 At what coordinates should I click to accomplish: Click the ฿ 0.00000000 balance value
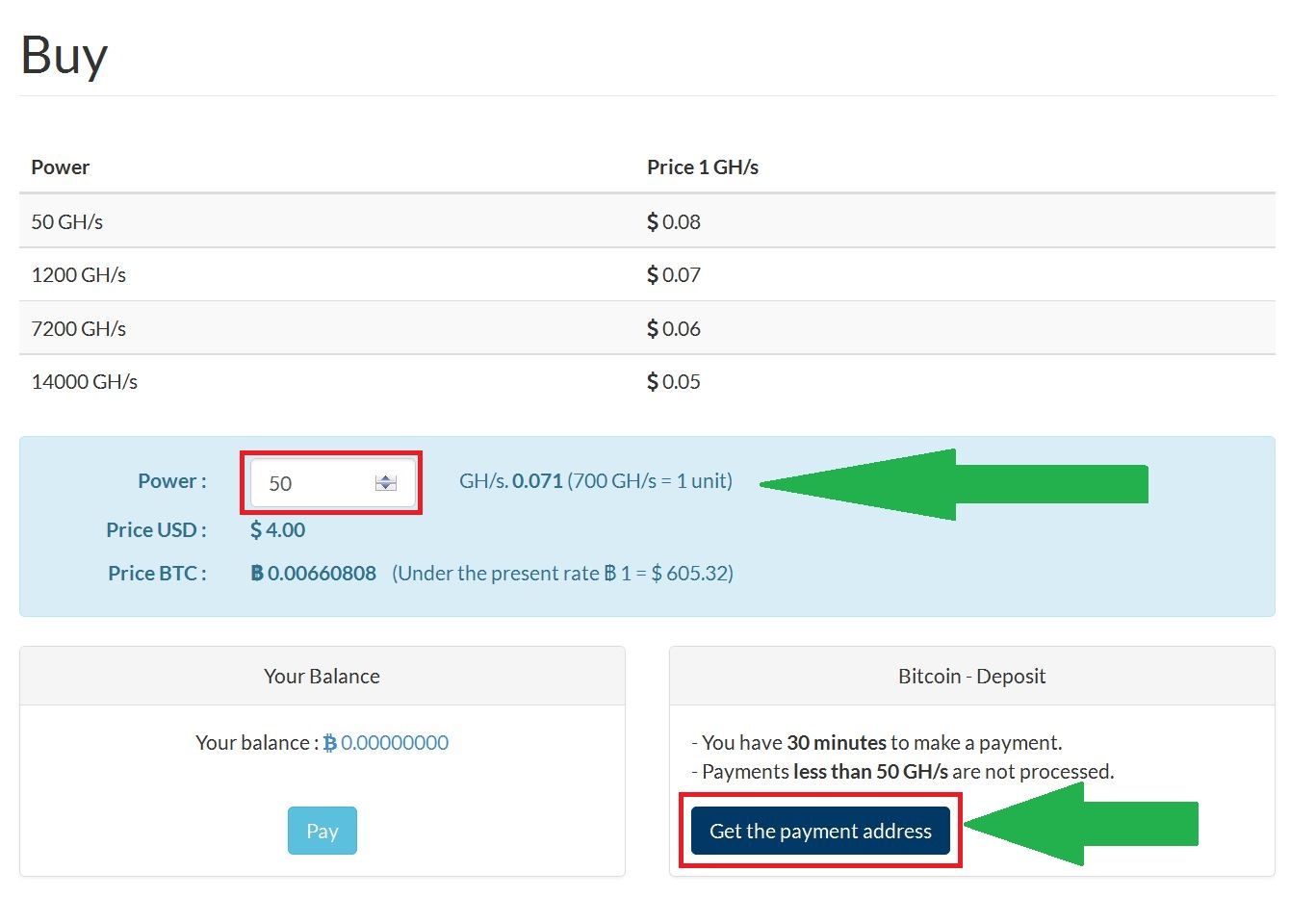click(386, 743)
